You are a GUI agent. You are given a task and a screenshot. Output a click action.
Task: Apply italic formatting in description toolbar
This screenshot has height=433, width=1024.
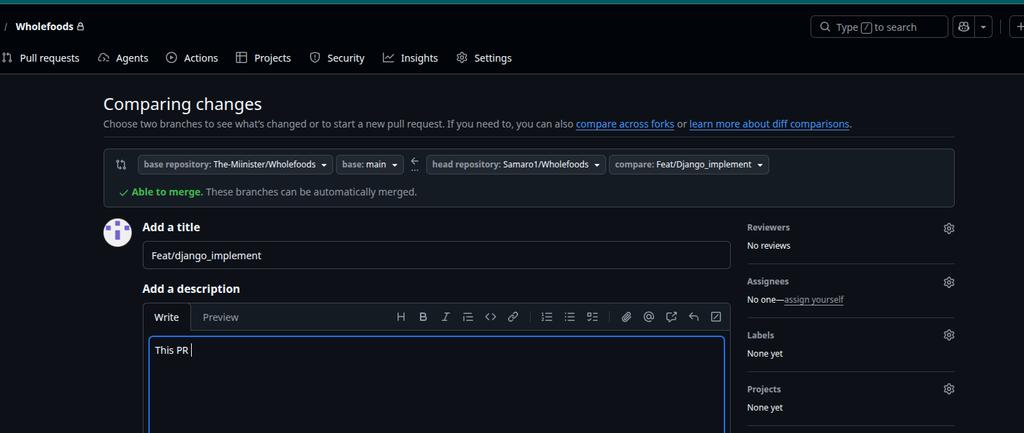tap(445, 317)
